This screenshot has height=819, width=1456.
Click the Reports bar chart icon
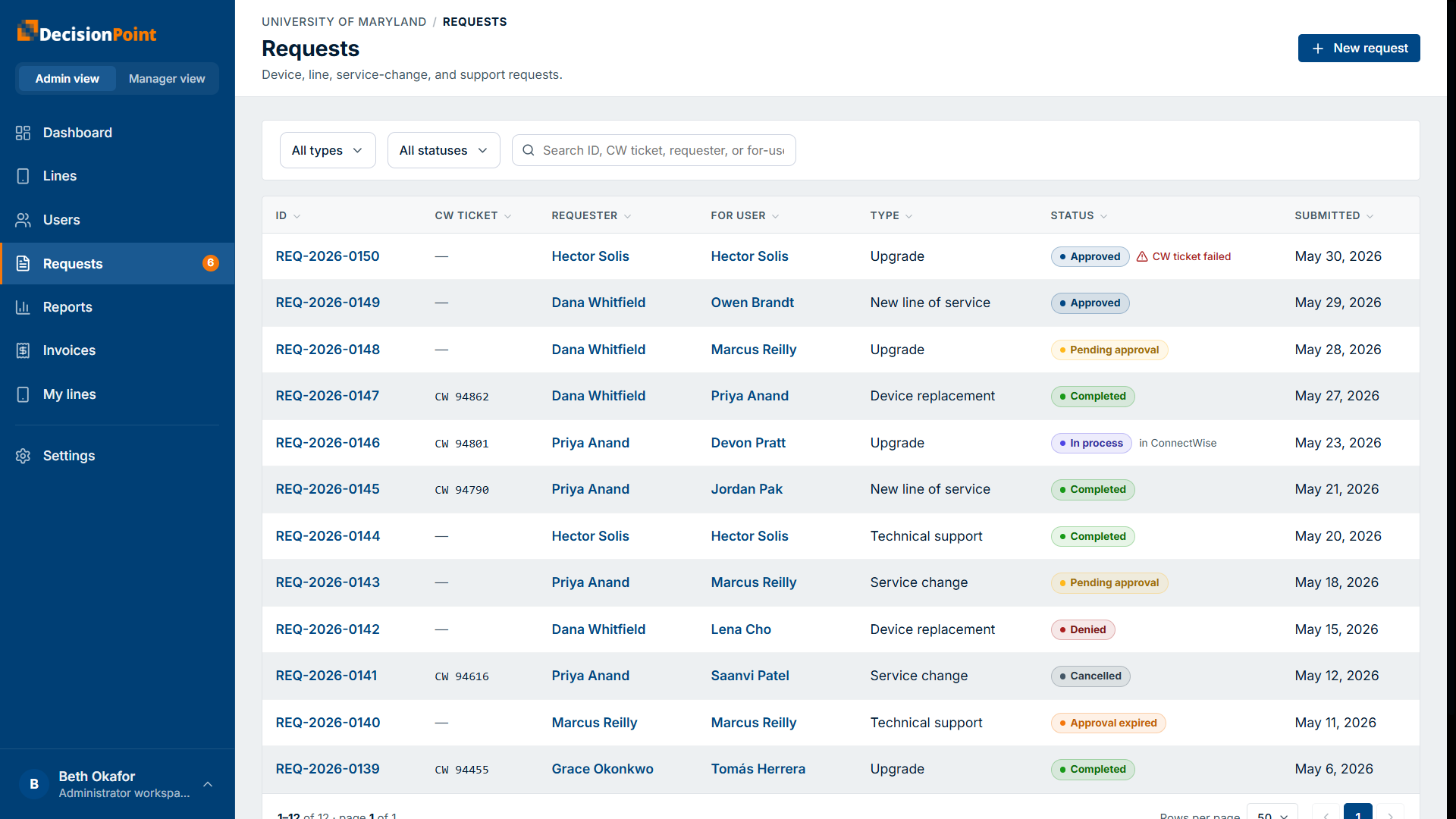(23, 307)
